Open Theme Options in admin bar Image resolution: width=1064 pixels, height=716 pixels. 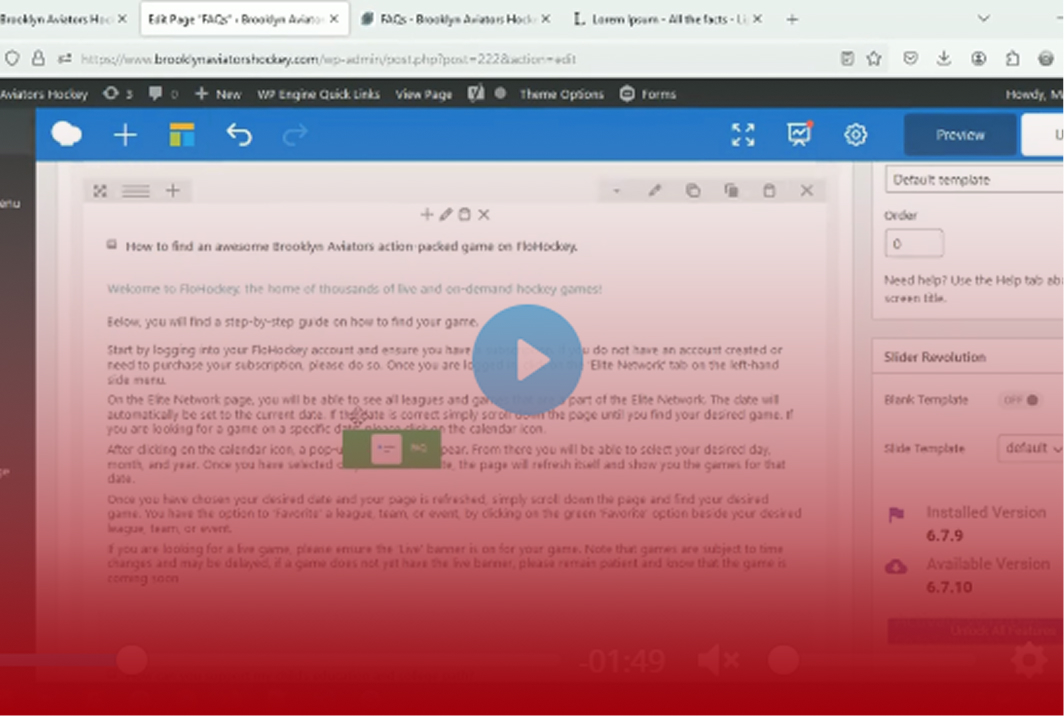pos(562,94)
